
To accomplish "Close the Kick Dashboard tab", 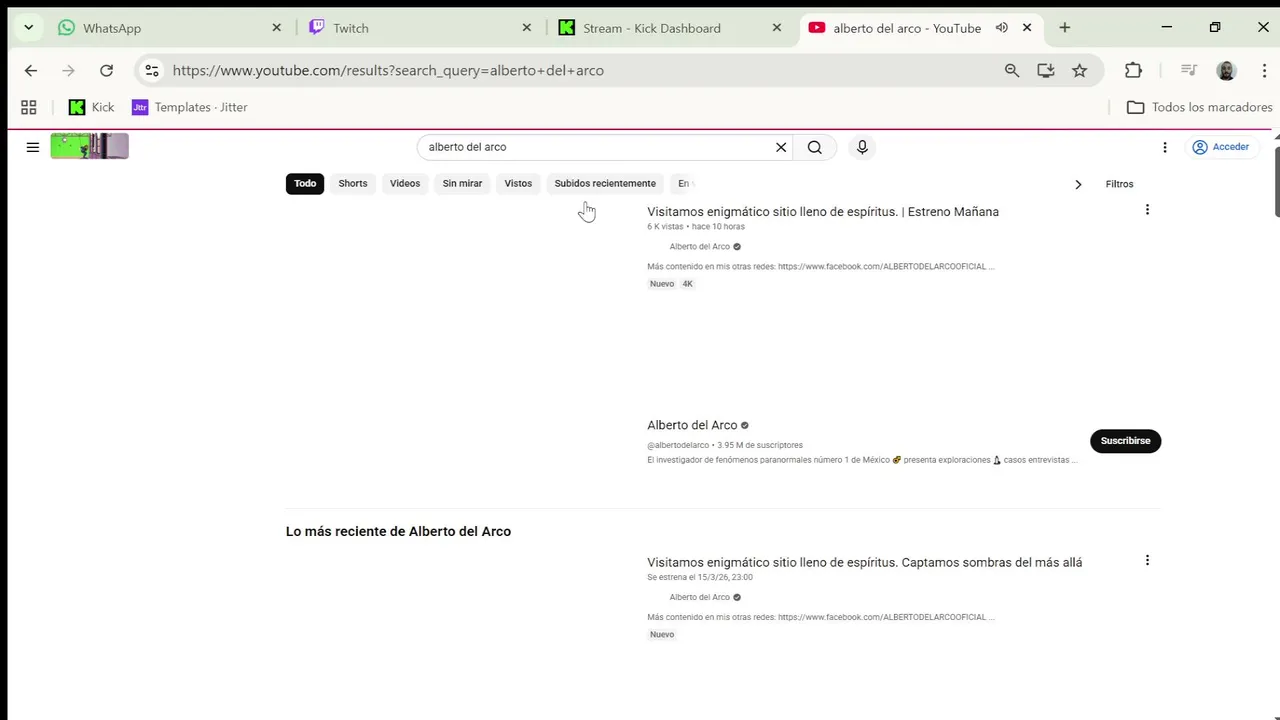I will point(777,28).
